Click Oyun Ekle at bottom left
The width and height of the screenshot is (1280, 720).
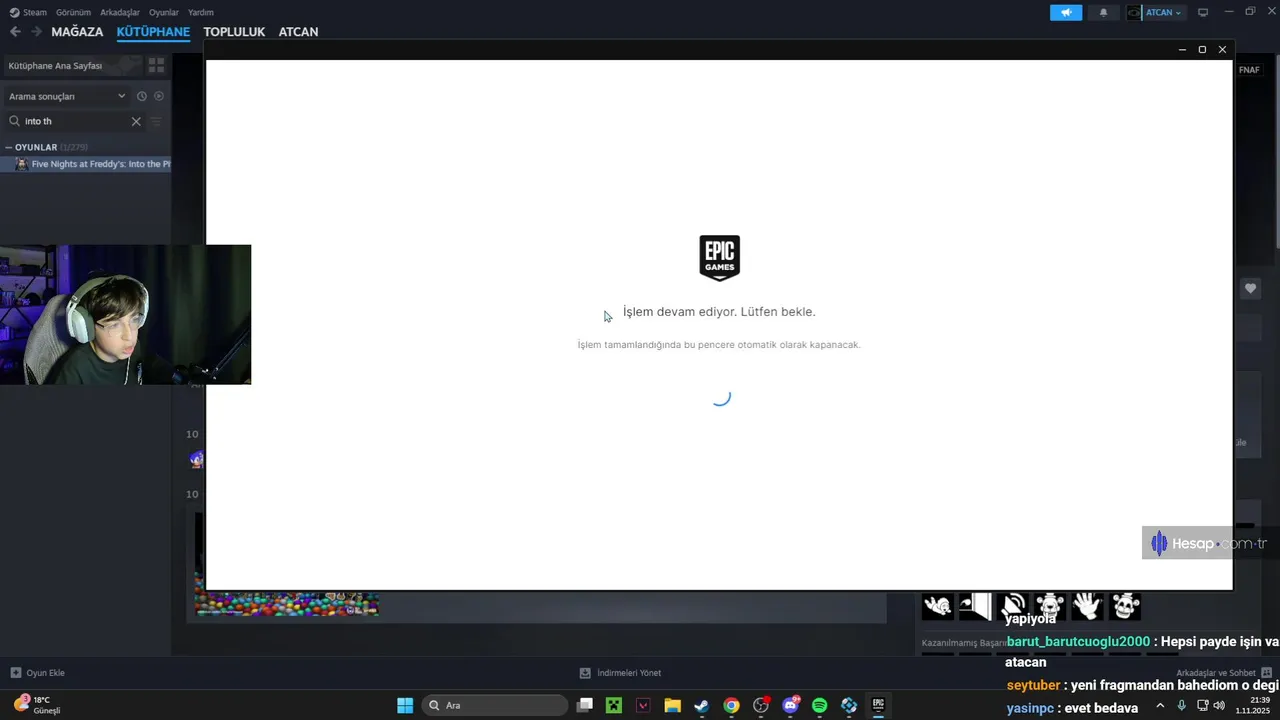38,673
